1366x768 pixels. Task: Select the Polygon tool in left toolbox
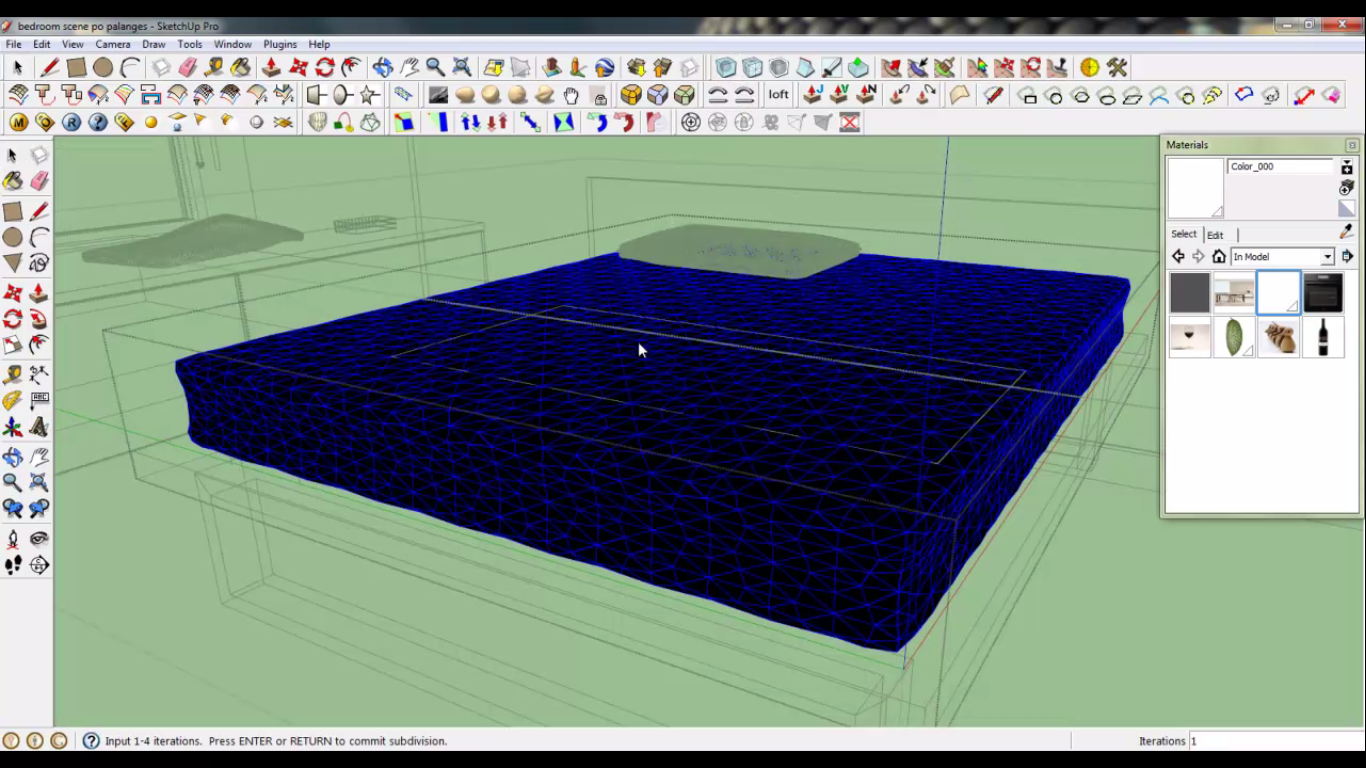point(13,263)
